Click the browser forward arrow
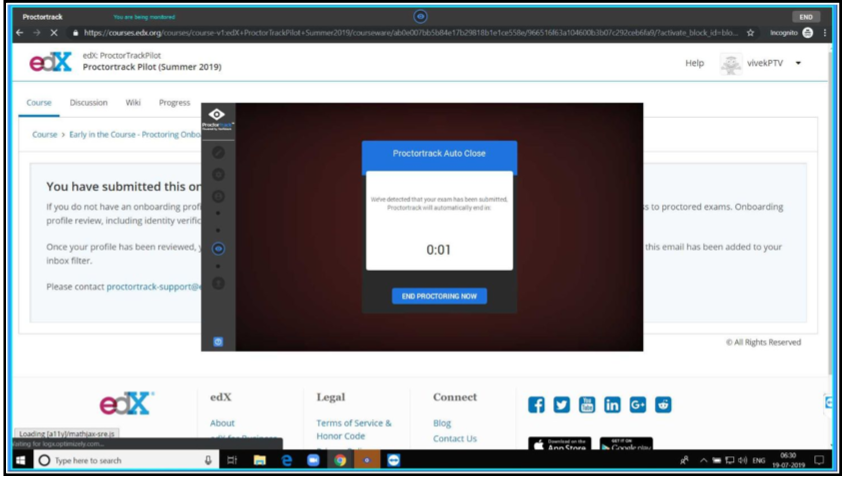The width and height of the screenshot is (846, 480). pos(36,33)
